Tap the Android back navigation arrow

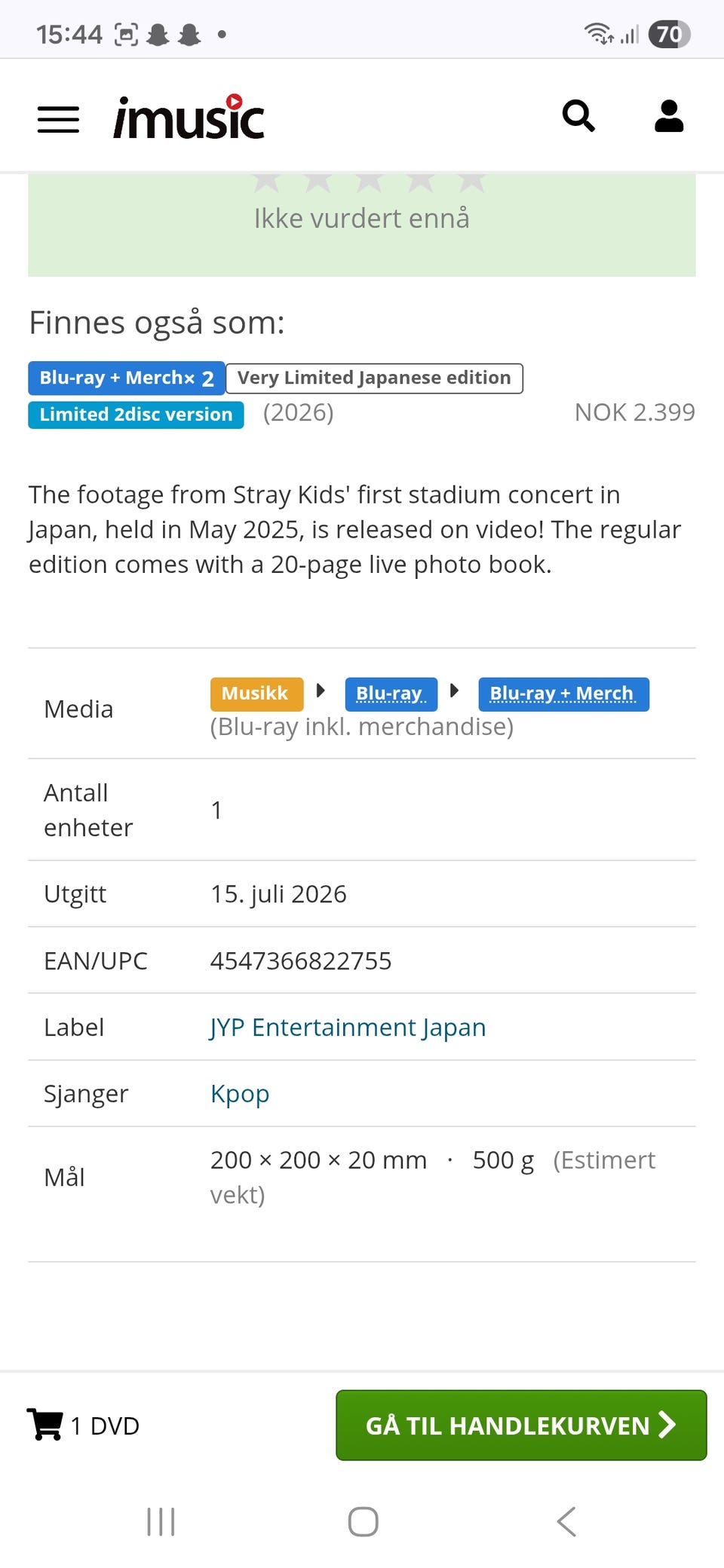(x=566, y=1521)
